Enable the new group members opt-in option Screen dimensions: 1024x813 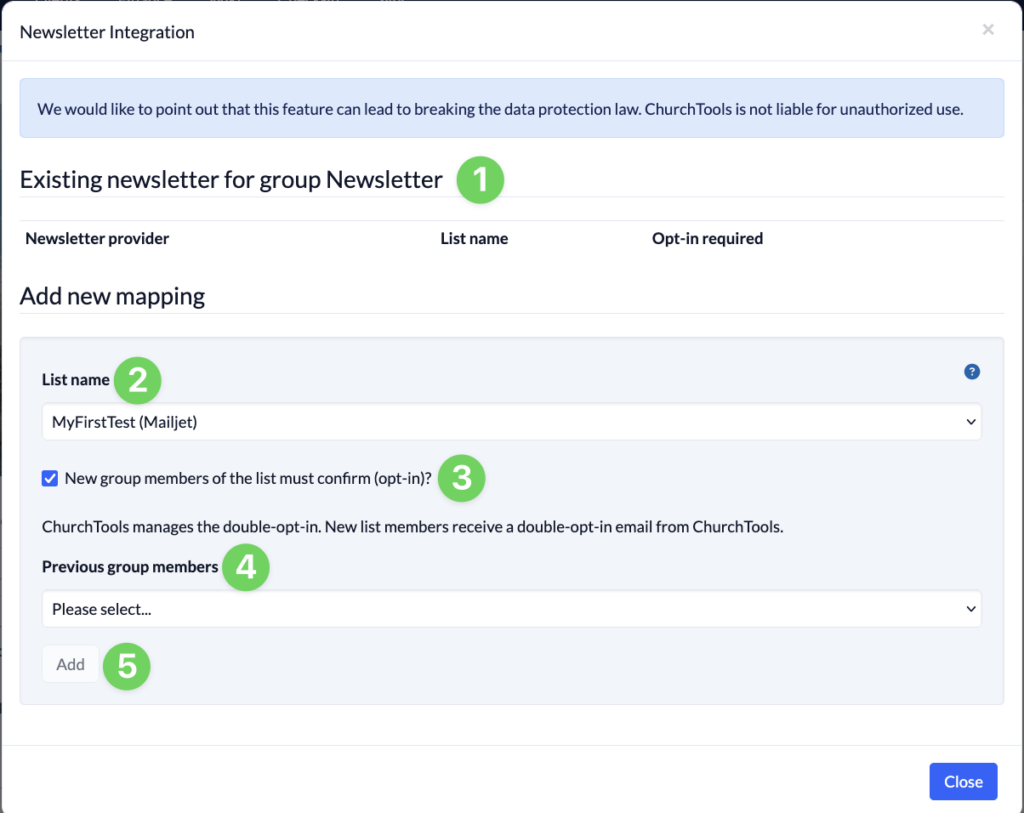coord(49,478)
